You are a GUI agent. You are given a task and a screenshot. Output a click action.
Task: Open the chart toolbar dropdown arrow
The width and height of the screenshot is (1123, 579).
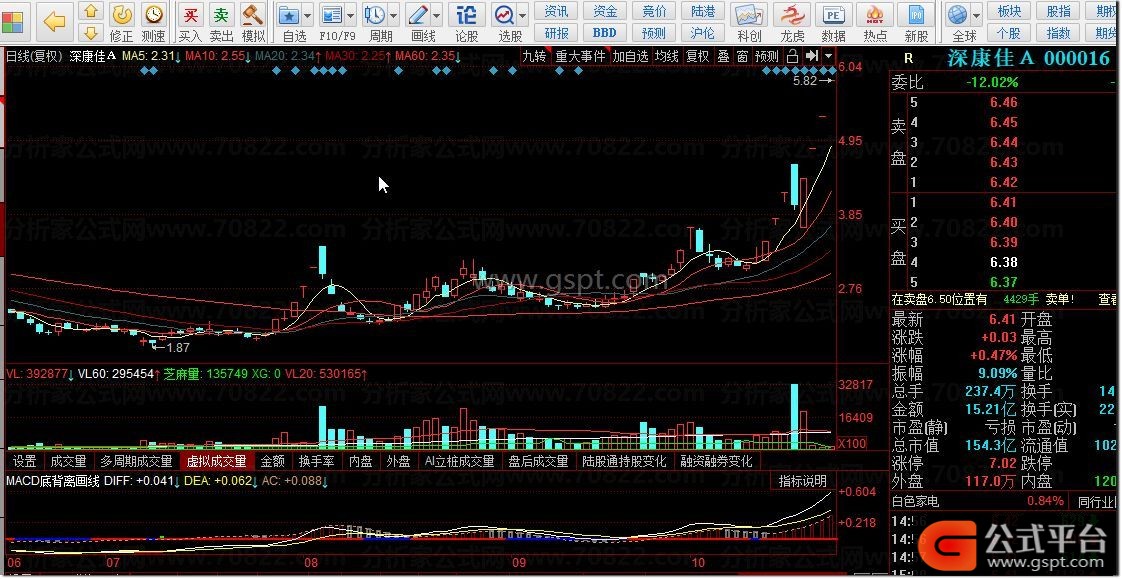pyautogui.click(x=829, y=56)
